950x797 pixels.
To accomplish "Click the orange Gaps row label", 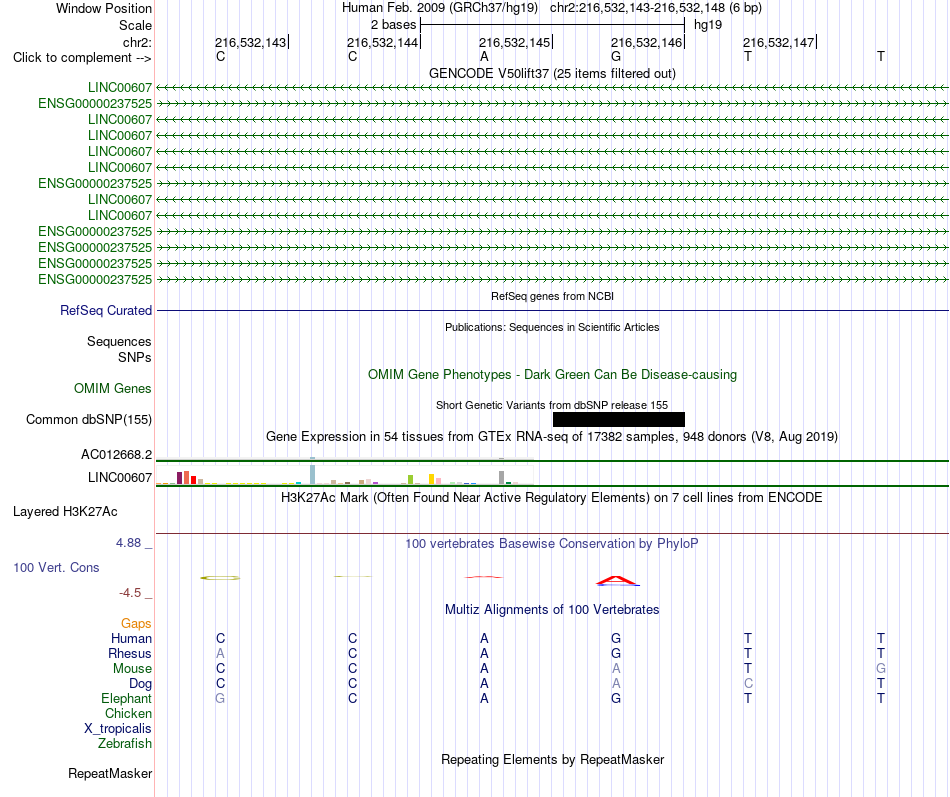I will coord(136,624).
